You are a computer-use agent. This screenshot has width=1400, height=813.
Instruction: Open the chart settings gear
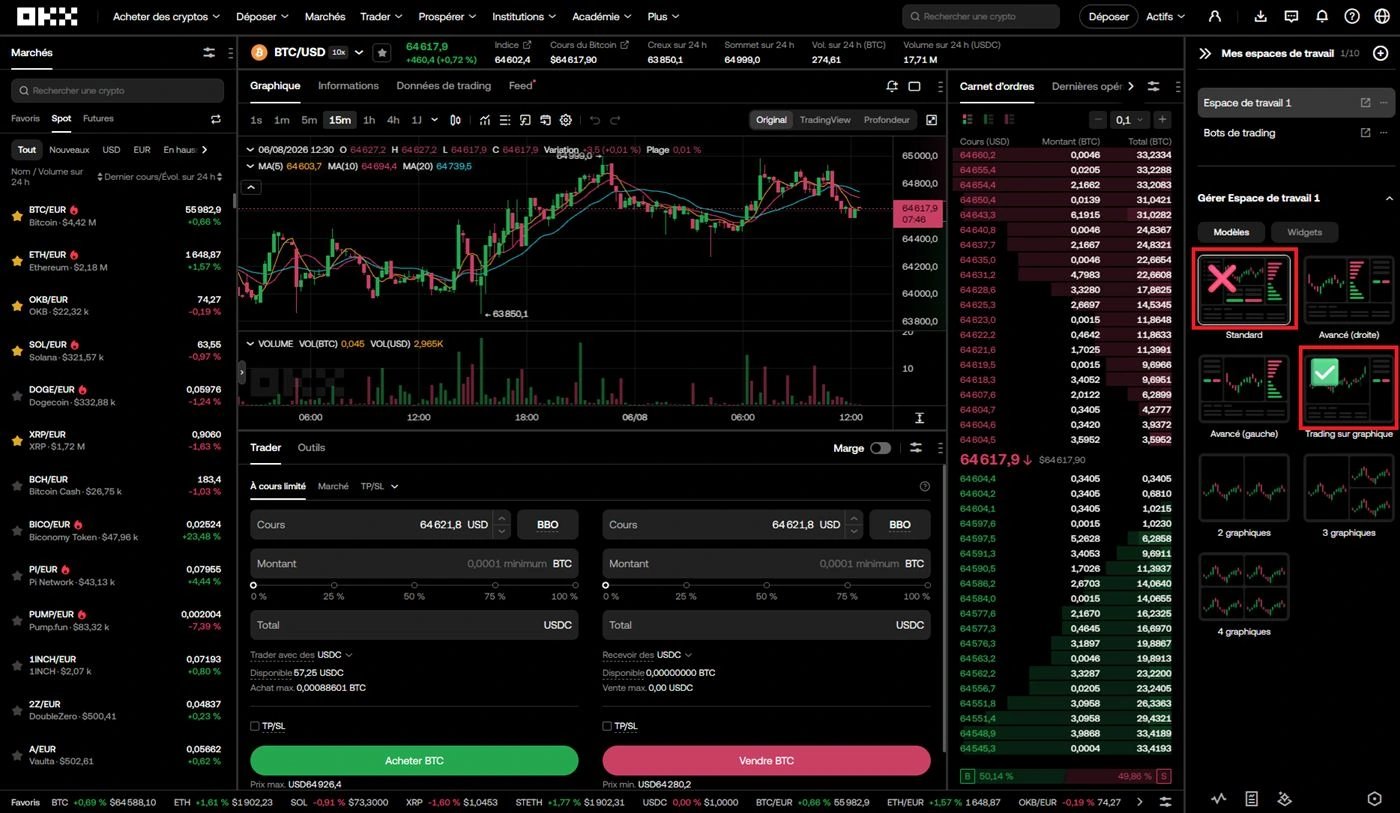(x=566, y=120)
